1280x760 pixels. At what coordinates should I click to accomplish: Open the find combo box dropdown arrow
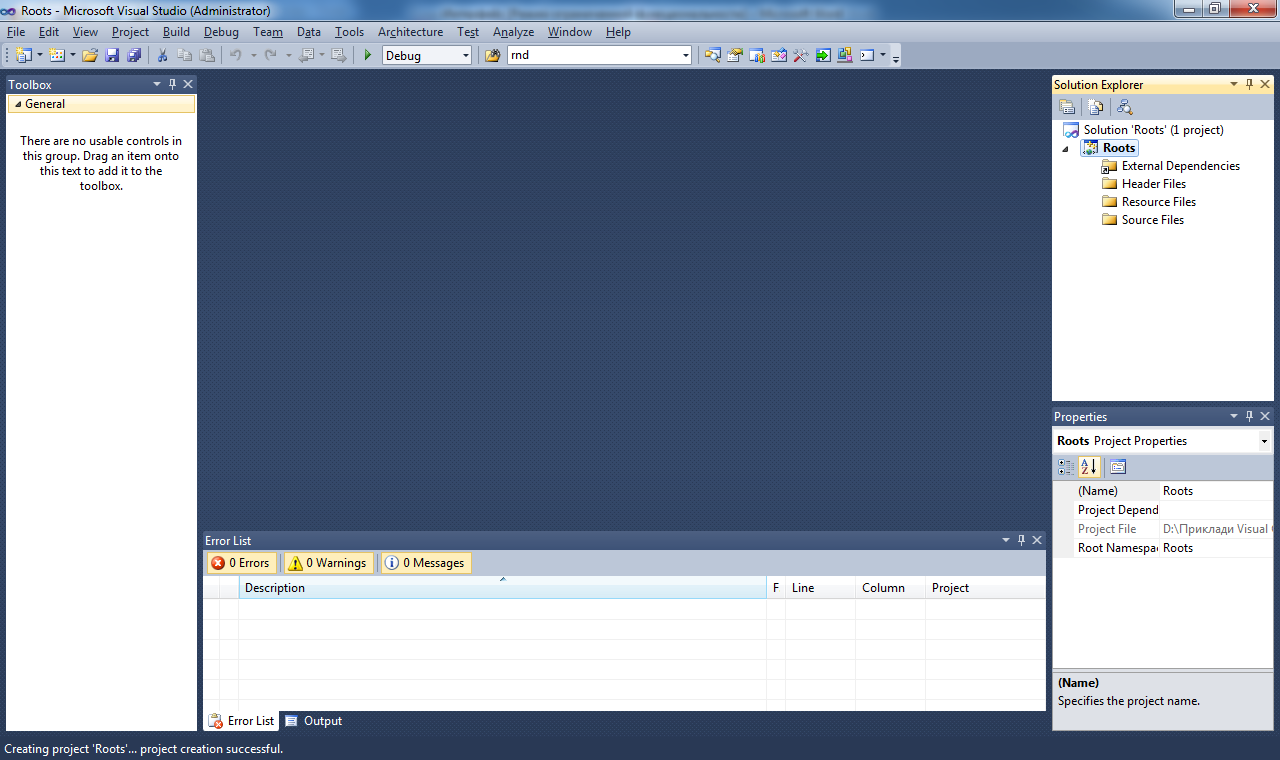[x=685, y=56]
